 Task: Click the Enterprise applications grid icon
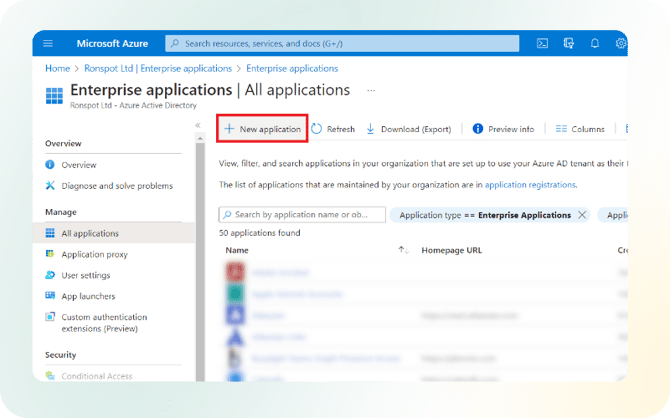click(x=54, y=95)
